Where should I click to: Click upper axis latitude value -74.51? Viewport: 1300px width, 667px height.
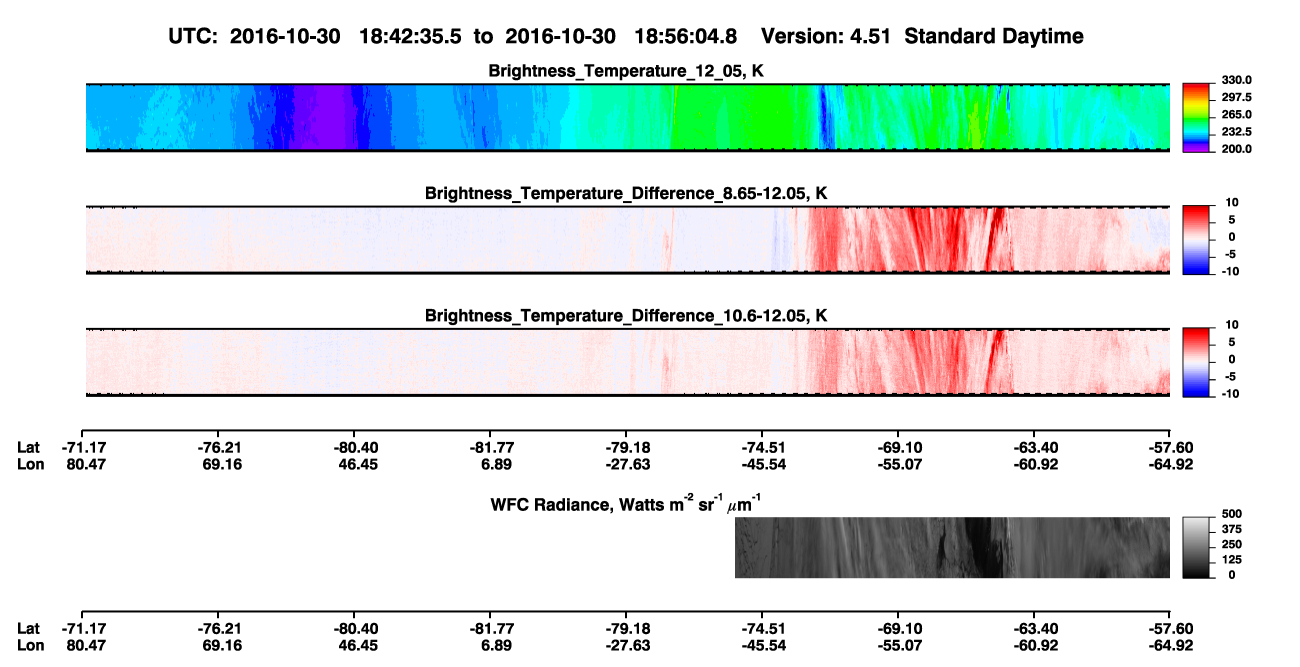tap(763, 448)
